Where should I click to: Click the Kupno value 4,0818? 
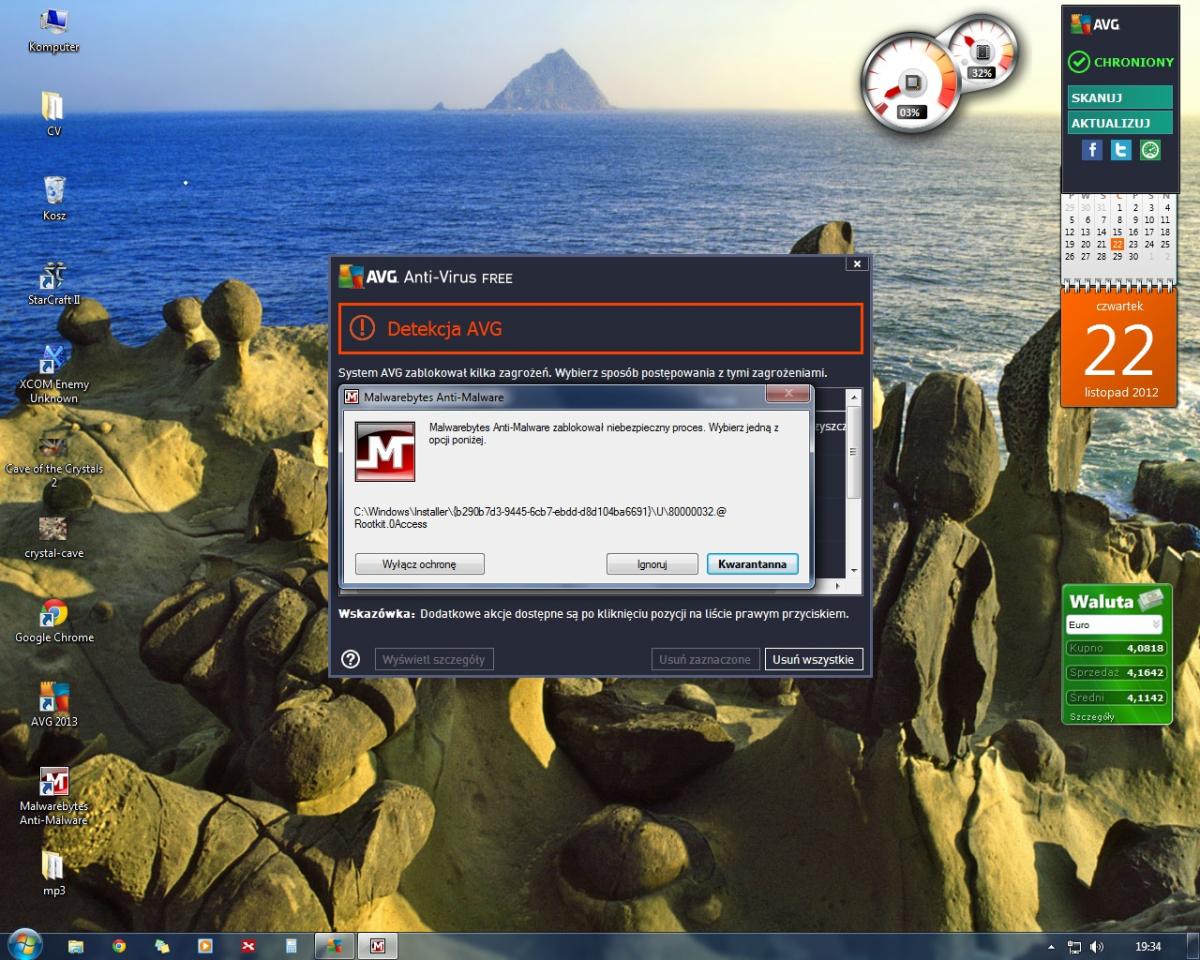point(1145,648)
